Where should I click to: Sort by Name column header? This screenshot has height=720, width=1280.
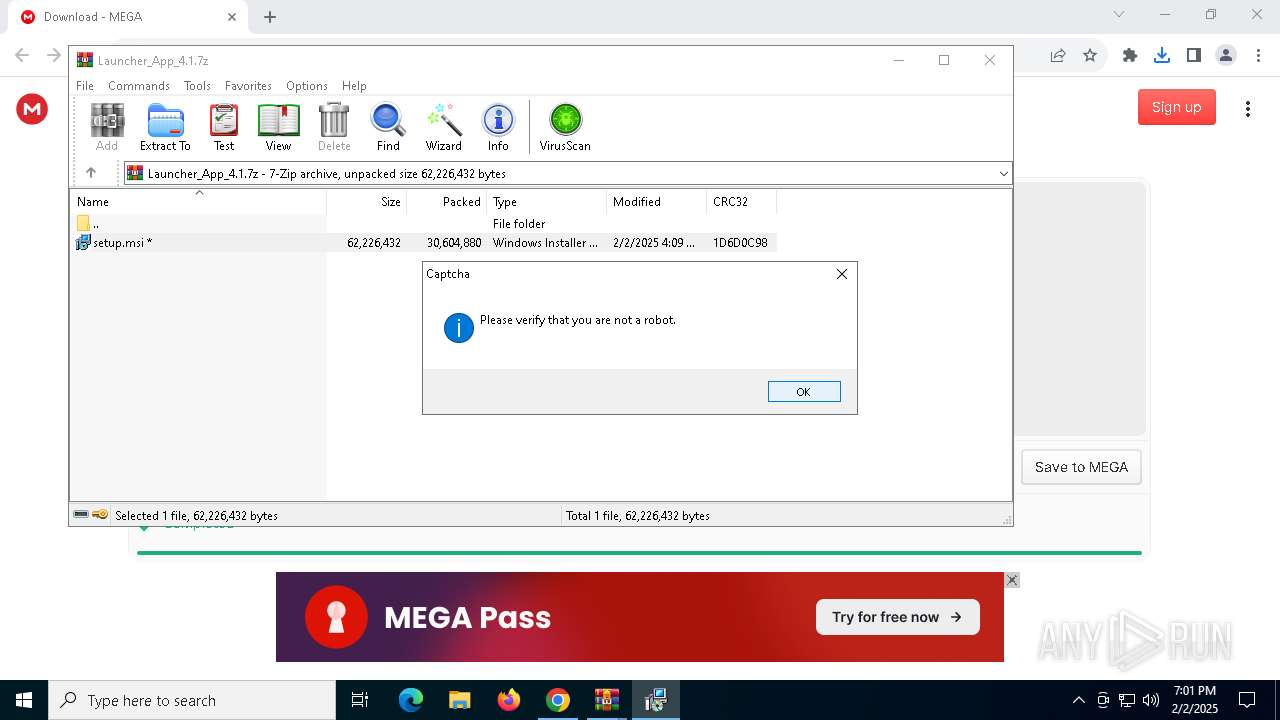pos(198,202)
